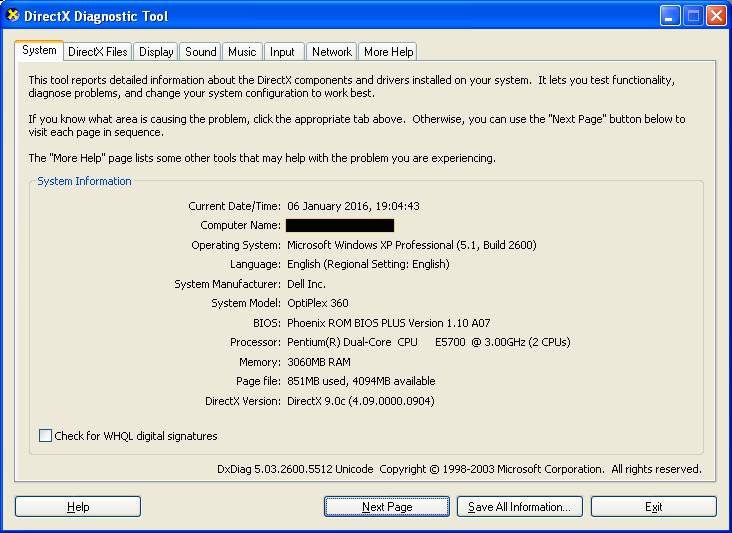Switch to the DirectX Files tab
The image size is (732, 533).
98,52
